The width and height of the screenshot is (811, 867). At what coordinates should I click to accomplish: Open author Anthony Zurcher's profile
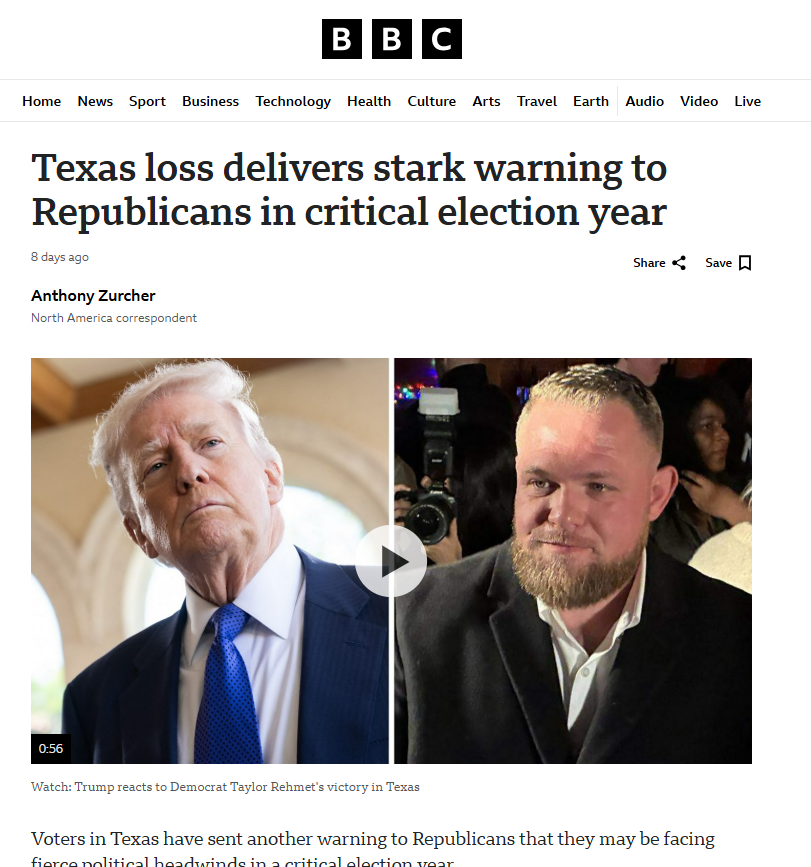click(x=93, y=296)
